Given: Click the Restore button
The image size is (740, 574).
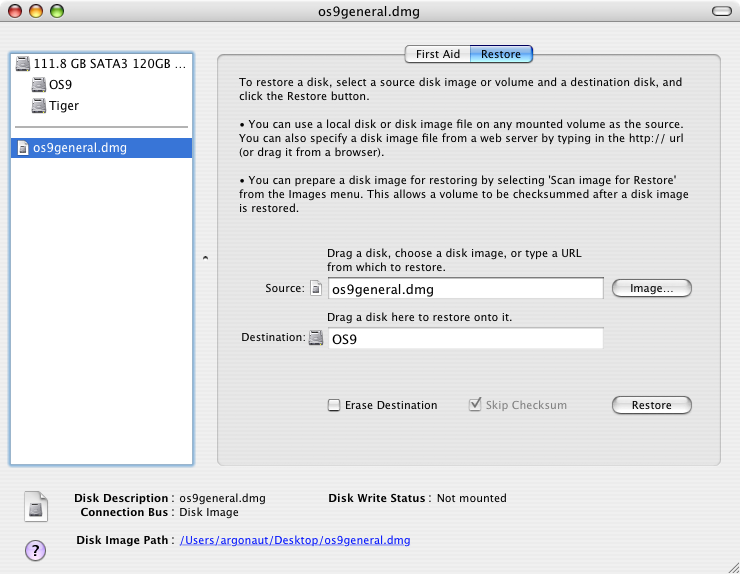Looking at the screenshot, I should tap(652, 405).
